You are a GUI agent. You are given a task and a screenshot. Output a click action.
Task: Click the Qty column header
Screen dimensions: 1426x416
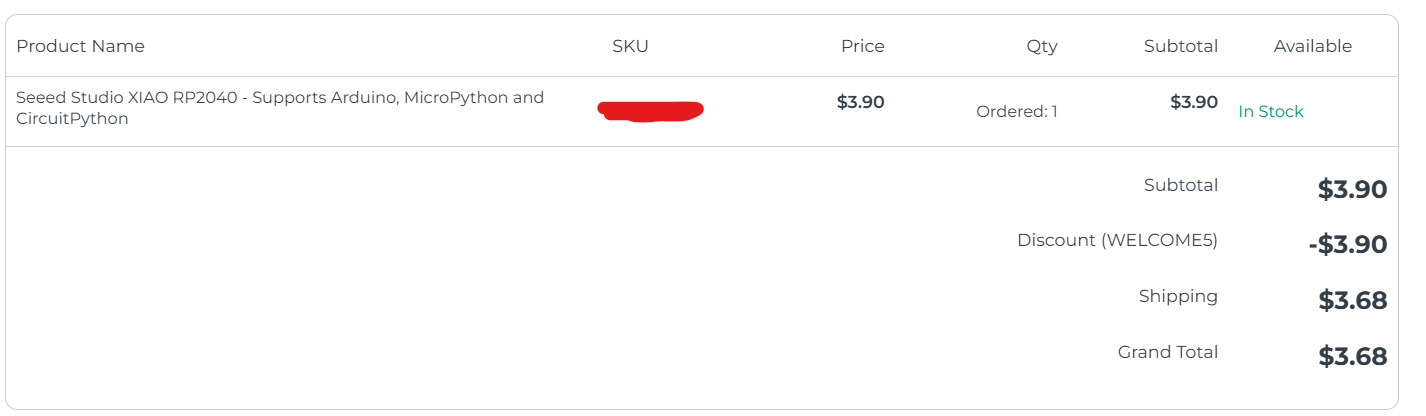pos(1041,46)
